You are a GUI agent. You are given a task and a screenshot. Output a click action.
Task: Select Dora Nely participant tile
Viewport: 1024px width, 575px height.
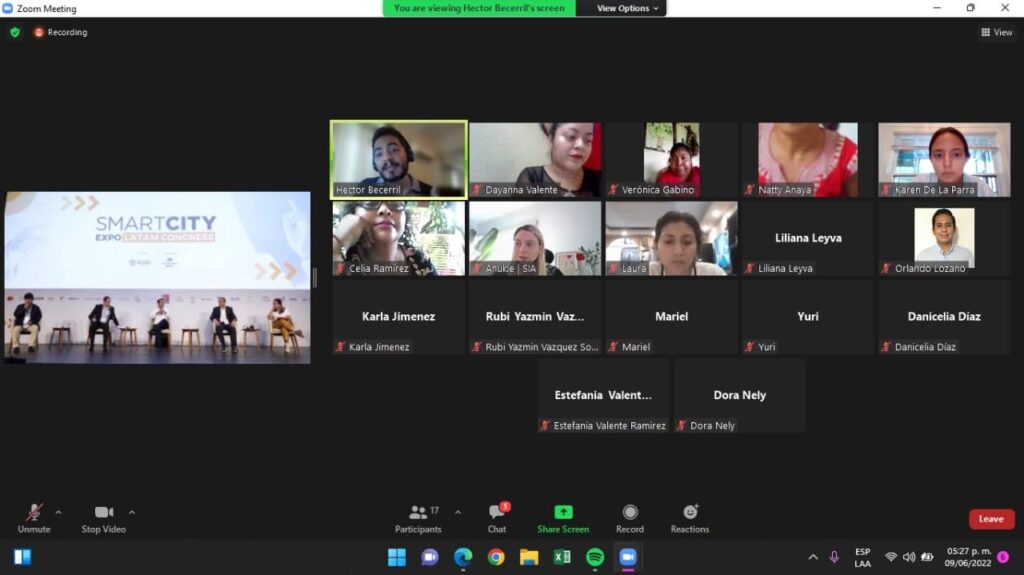pyautogui.click(x=740, y=395)
